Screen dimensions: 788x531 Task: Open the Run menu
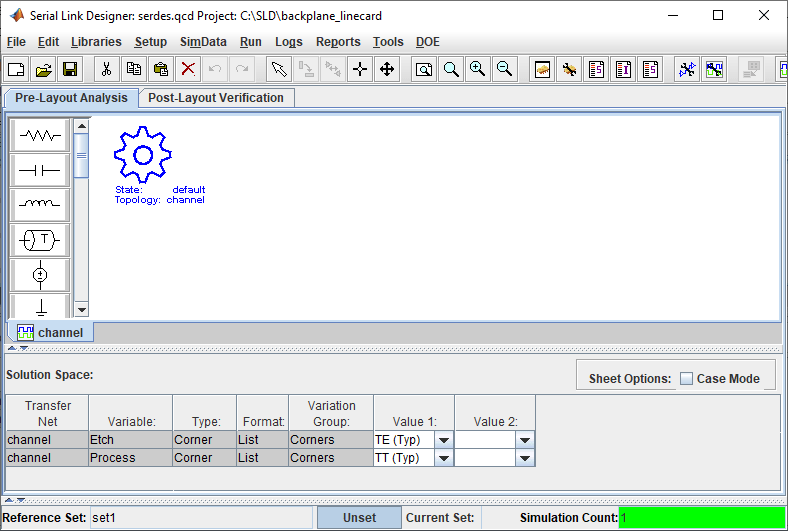(x=250, y=42)
